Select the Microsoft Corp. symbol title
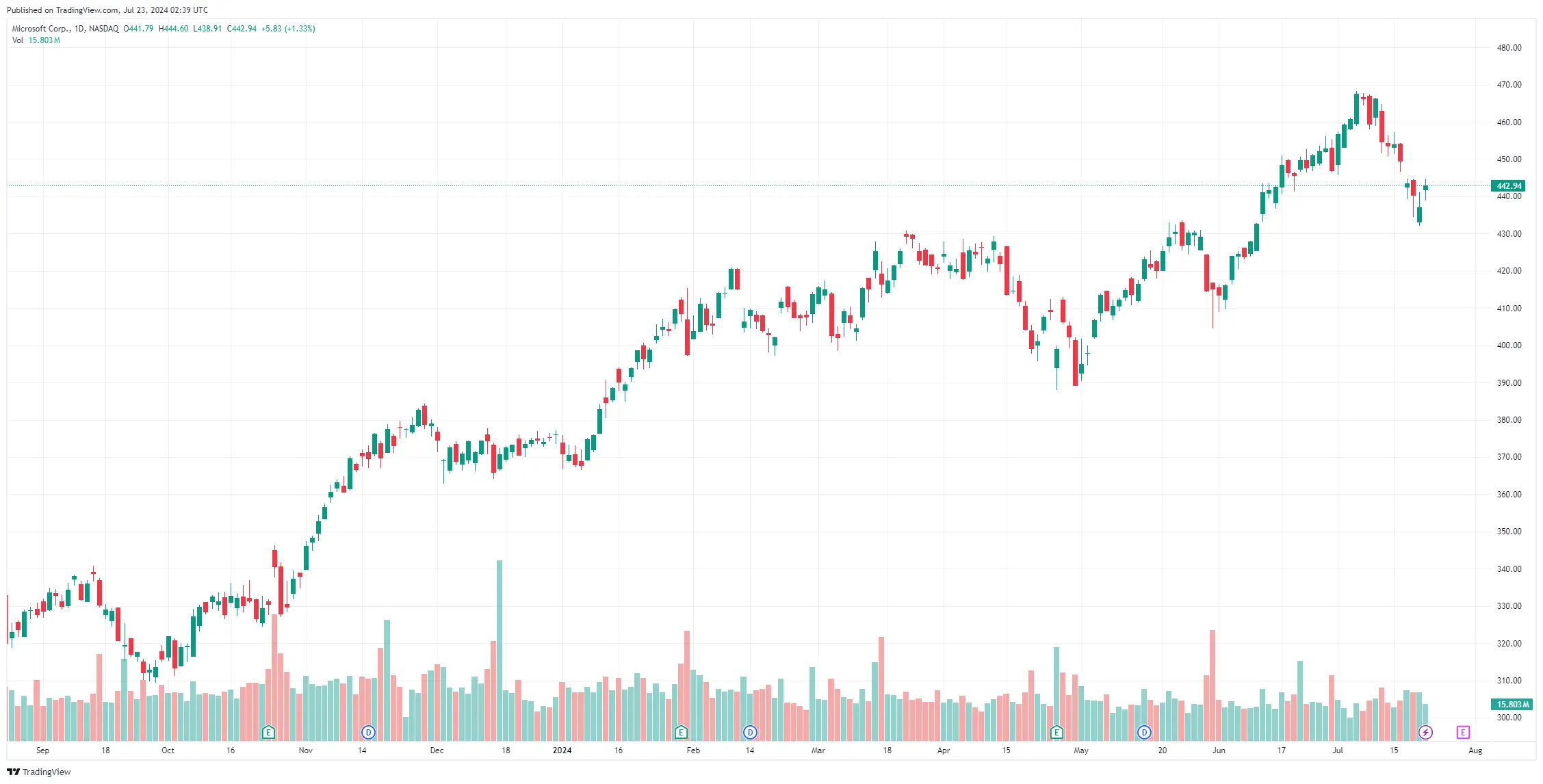1543x784 pixels. pos(41,29)
